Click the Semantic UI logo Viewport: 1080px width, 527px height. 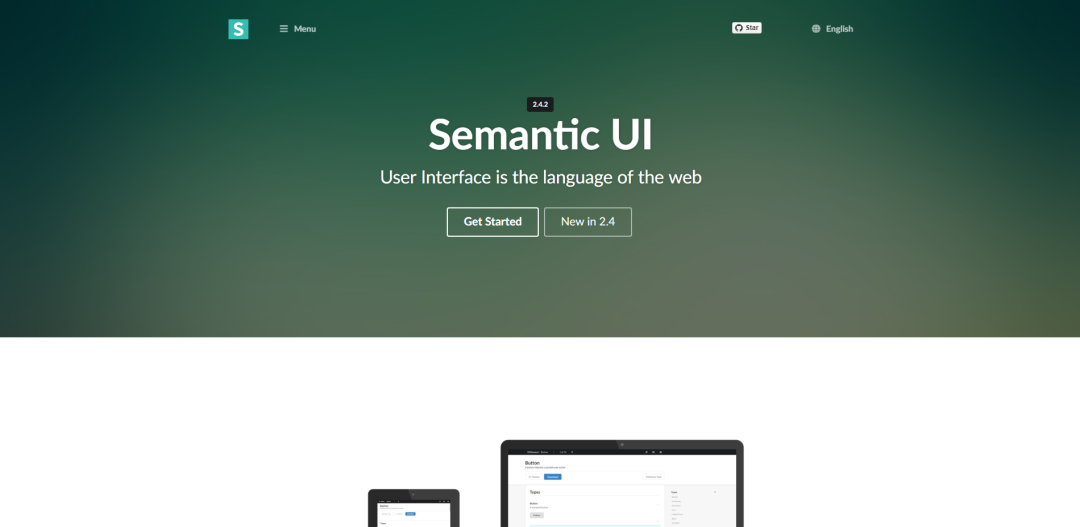click(238, 29)
